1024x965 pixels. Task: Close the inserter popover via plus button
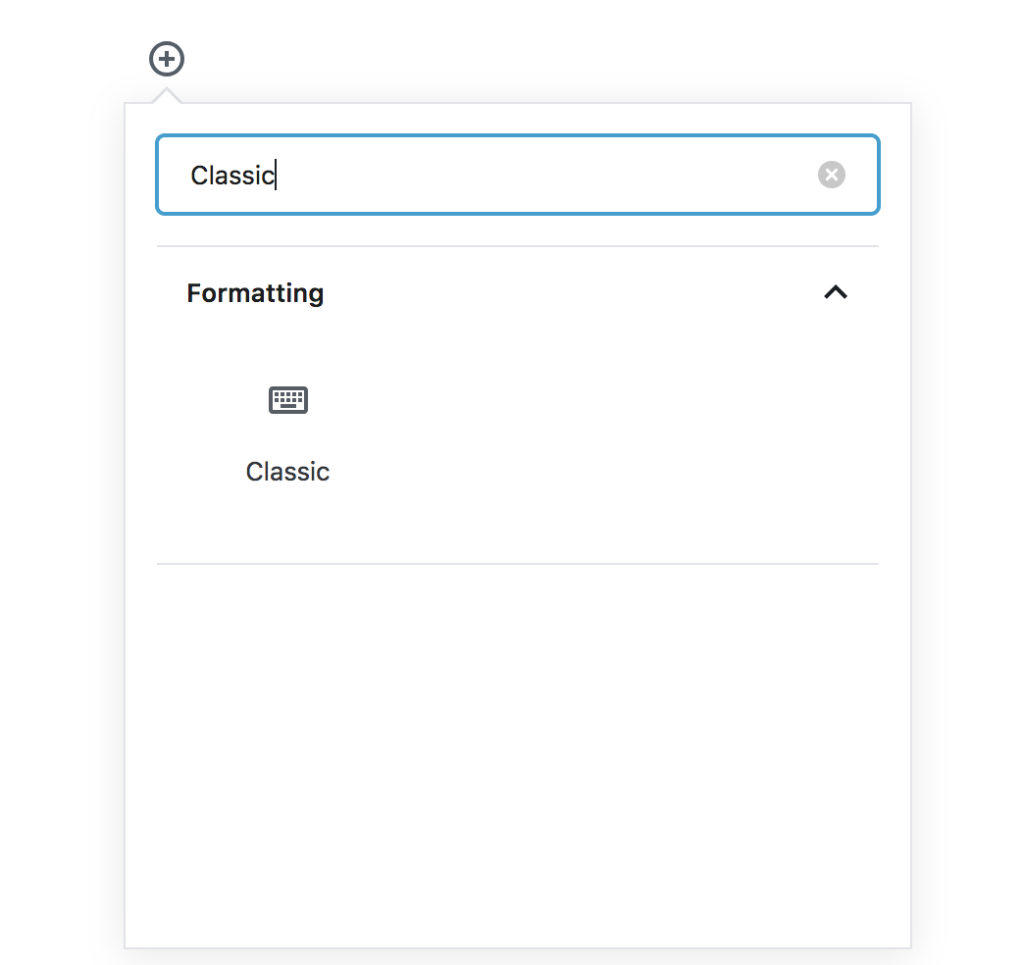[x=167, y=59]
